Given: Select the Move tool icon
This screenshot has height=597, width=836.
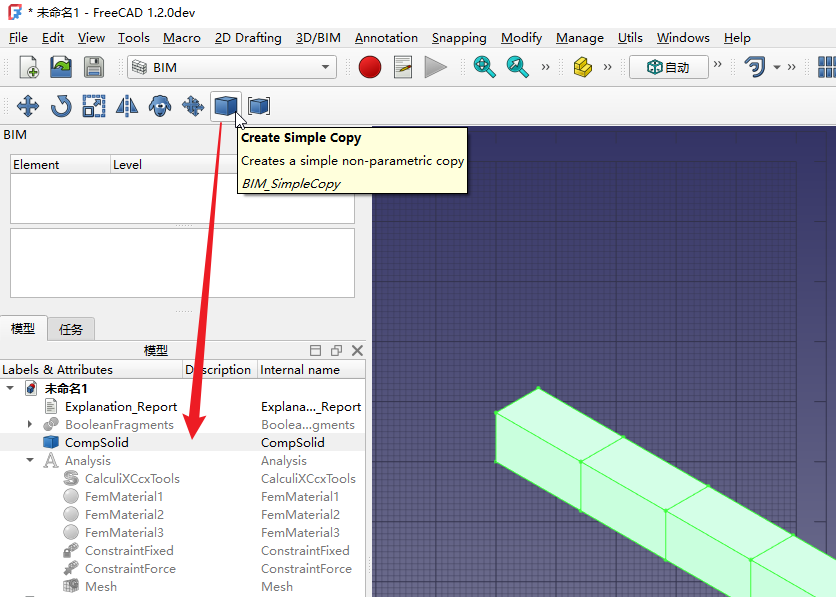Looking at the screenshot, I should [x=28, y=105].
